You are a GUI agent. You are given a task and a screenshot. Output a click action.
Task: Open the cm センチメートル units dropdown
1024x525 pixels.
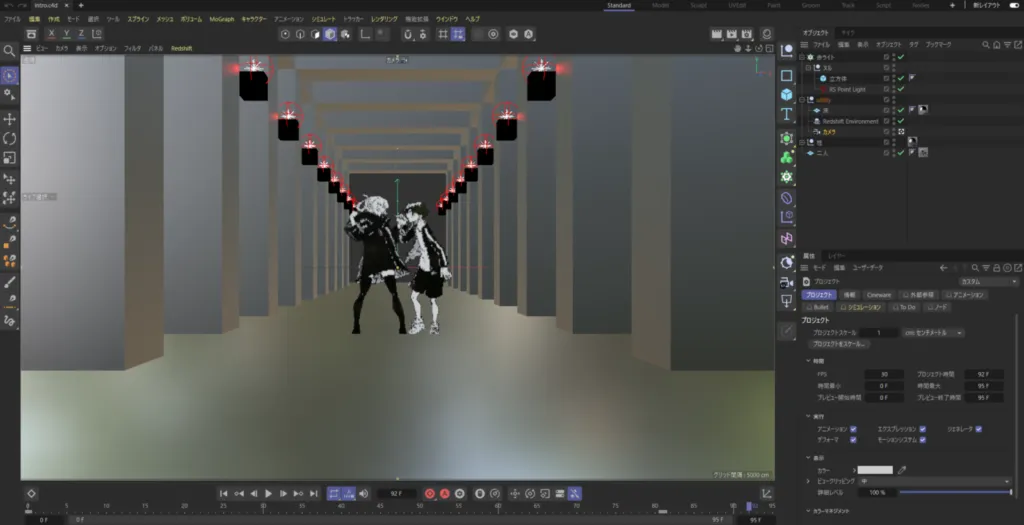[x=932, y=332]
